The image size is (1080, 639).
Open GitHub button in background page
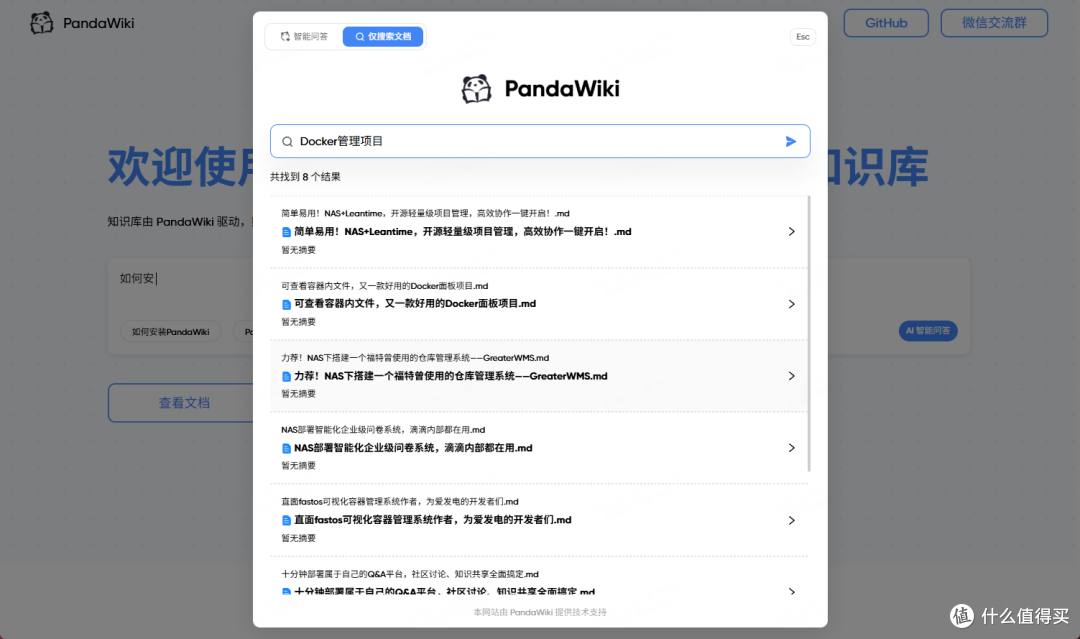click(886, 23)
